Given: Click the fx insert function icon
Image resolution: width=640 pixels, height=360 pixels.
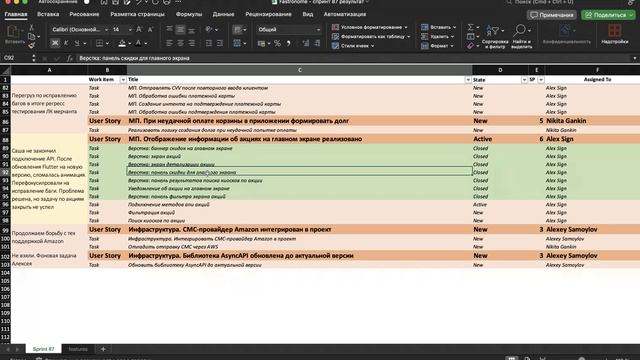Looking at the screenshot, I should pos(70,58).
